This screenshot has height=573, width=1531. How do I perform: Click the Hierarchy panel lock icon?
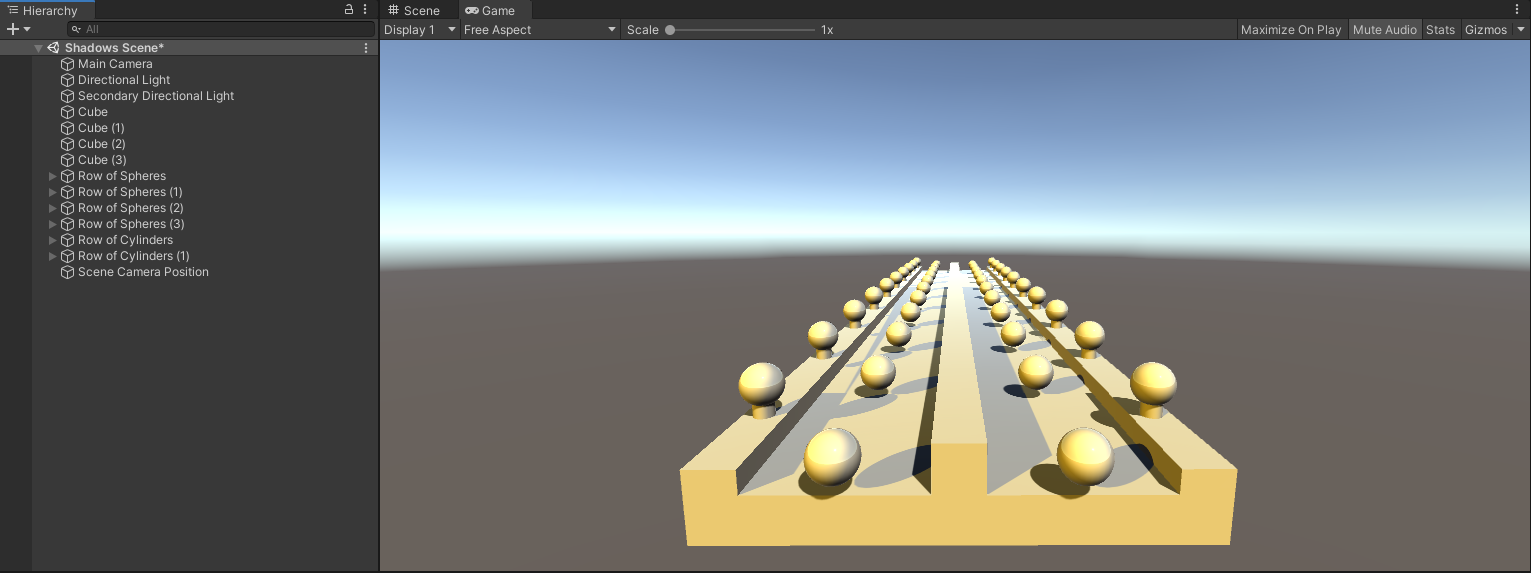click(x=349, y=9)
